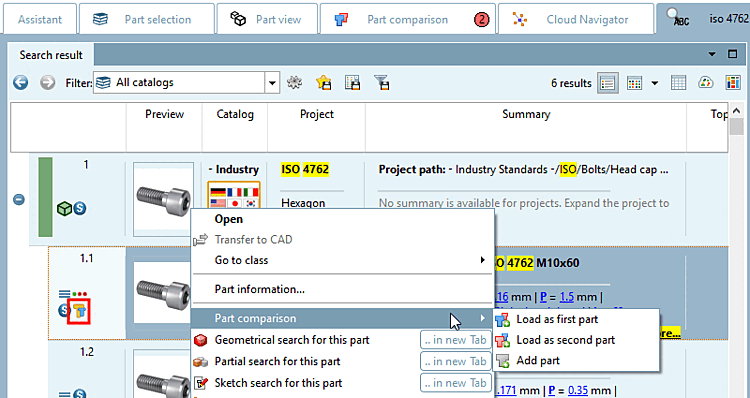Switch to detail list view icon
750x398 pixels.
pyautogui.click(x=607, y=83)
